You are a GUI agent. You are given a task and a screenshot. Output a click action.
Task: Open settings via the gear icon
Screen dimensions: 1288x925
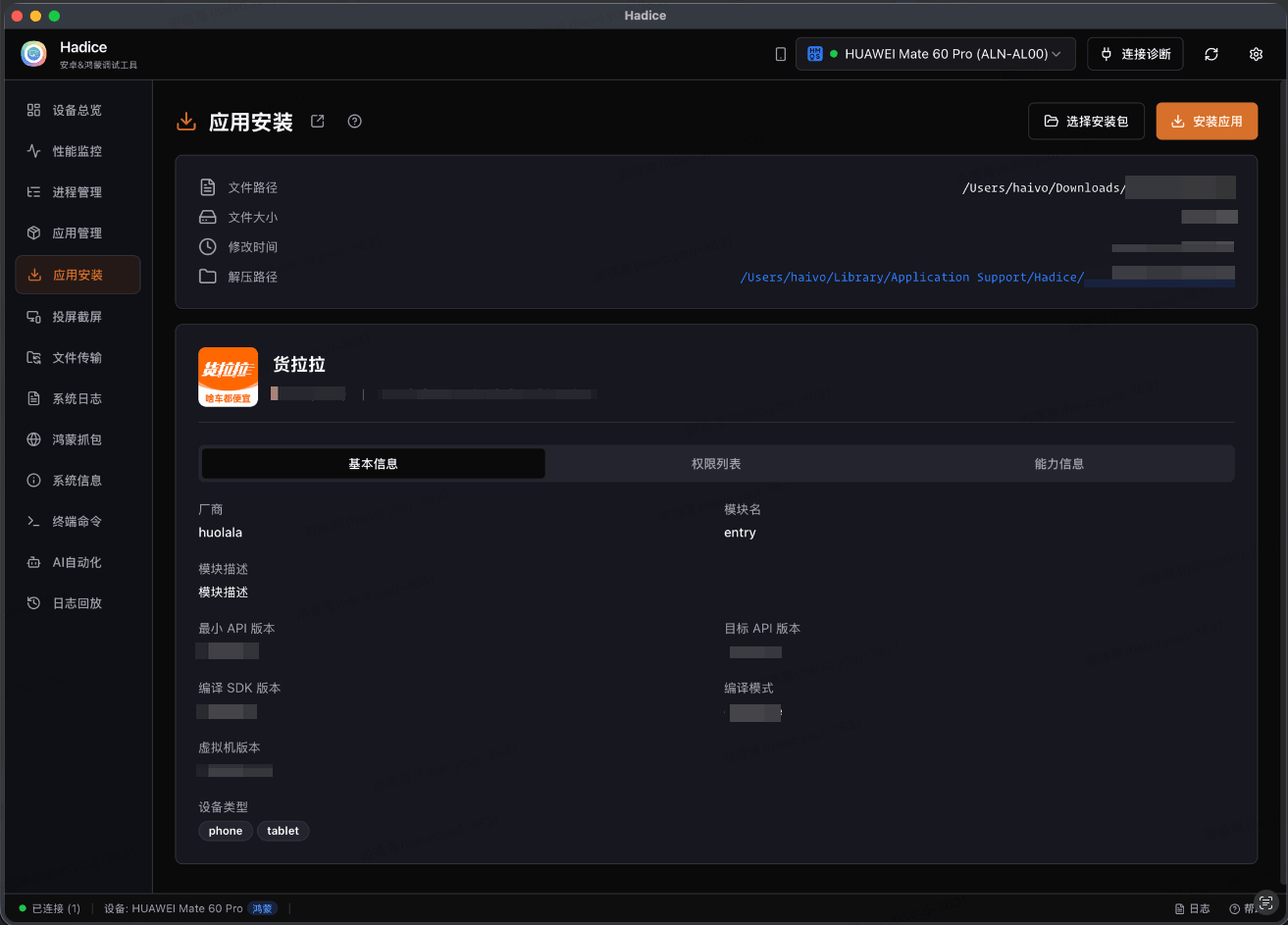[1256, 54]
